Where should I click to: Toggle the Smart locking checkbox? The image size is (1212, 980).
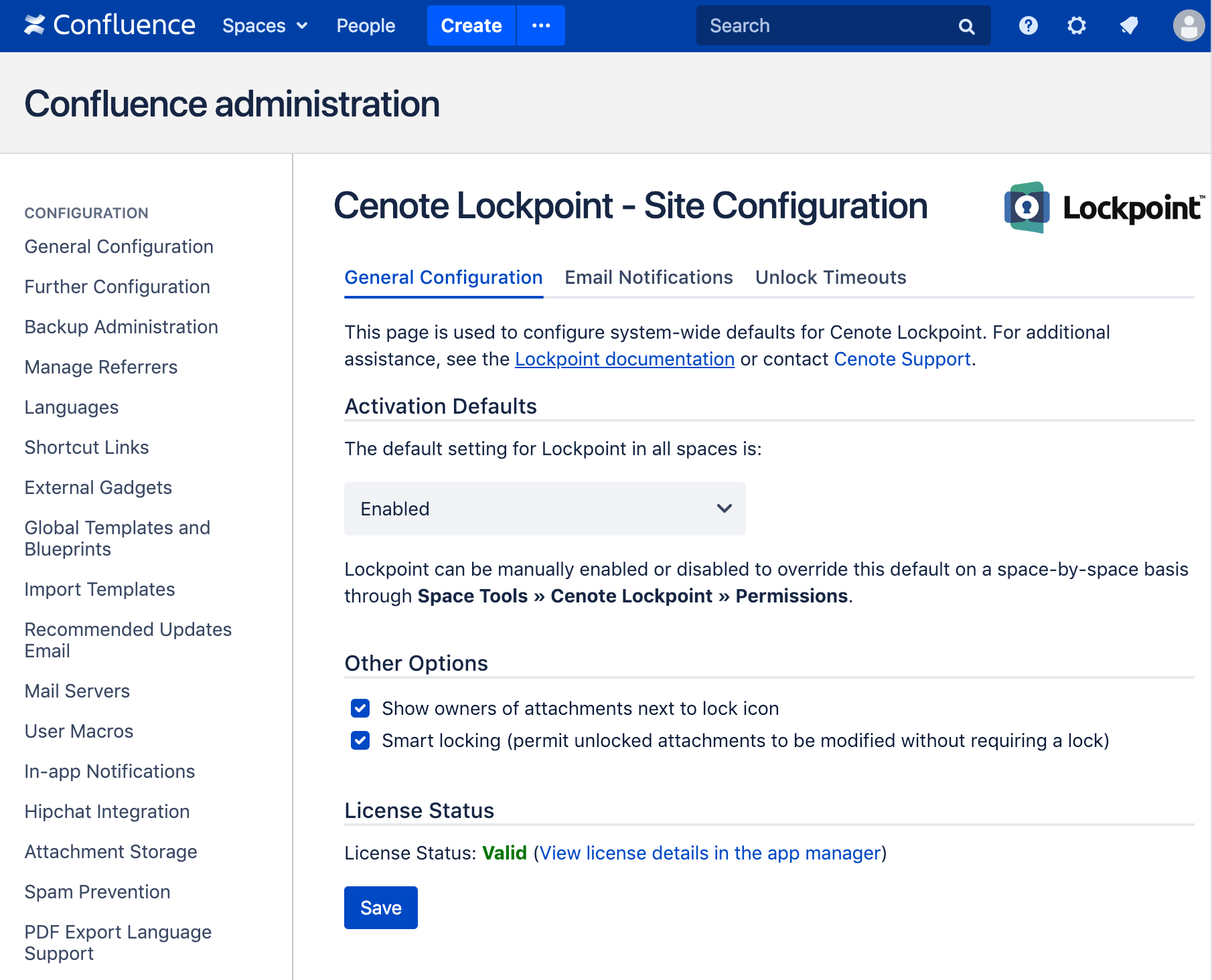[360, 740]
